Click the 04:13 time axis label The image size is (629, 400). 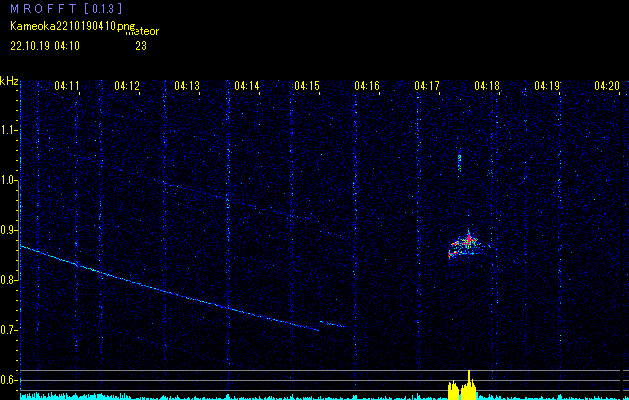(187, 86)
